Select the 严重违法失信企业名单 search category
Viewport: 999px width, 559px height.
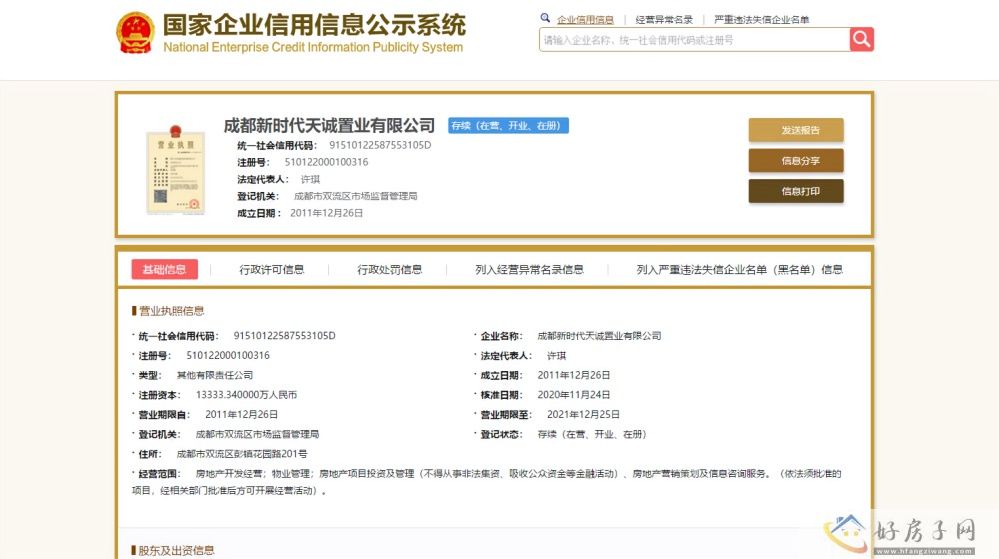(x=761, y=20)
